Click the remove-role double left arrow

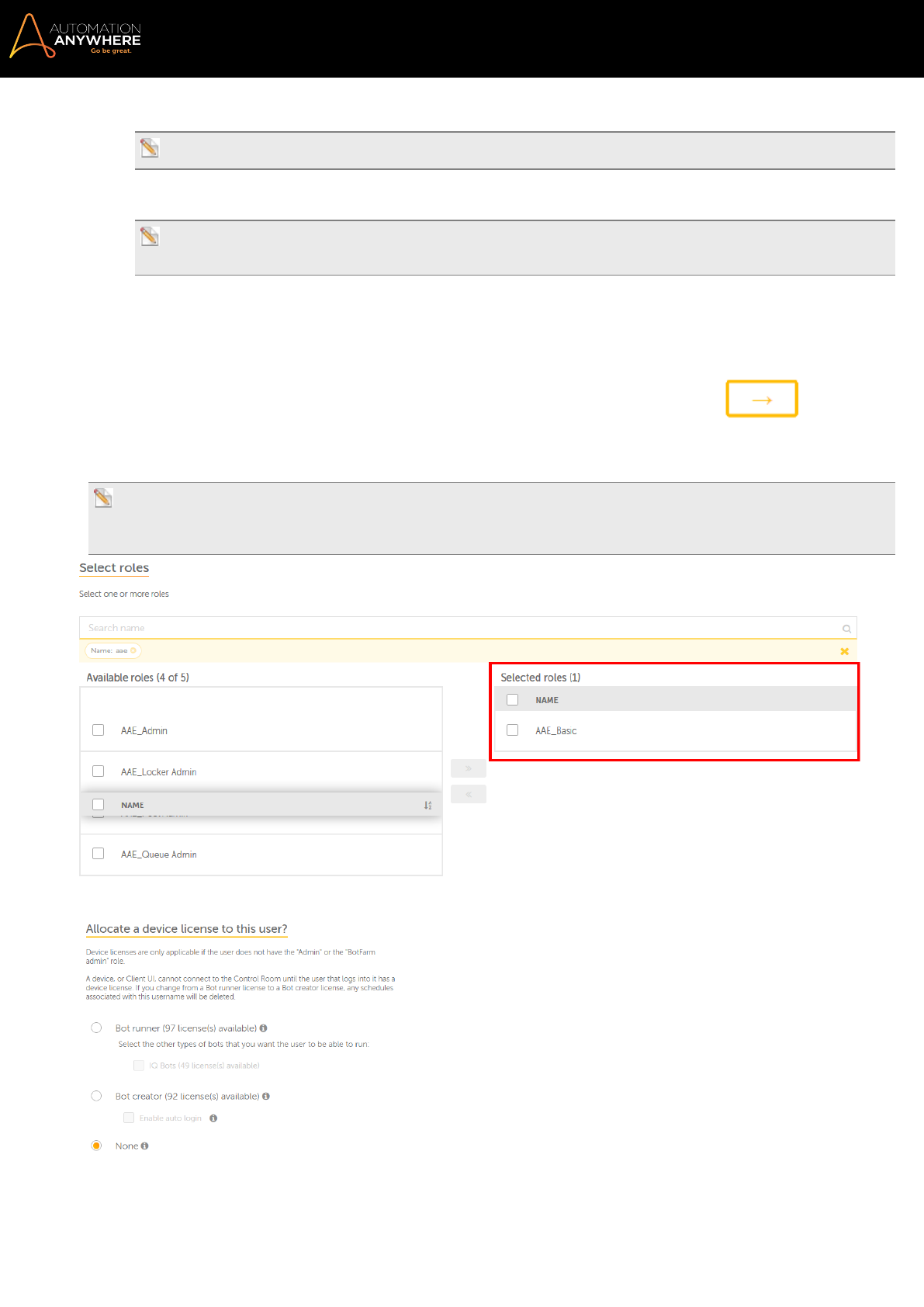point(468,794)
